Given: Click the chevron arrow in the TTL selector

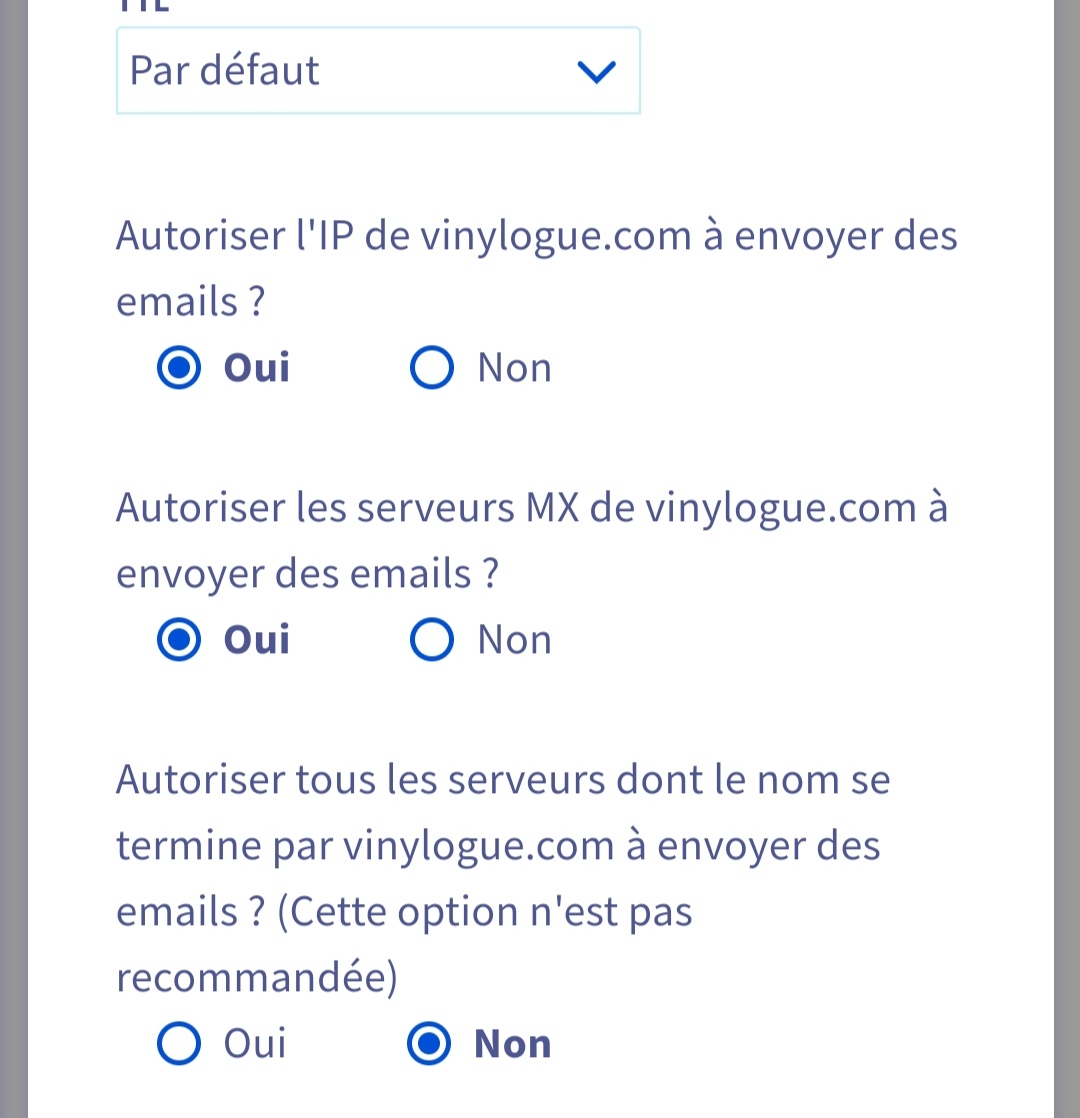Looking at the screenshot, I should tap(597, 72).
